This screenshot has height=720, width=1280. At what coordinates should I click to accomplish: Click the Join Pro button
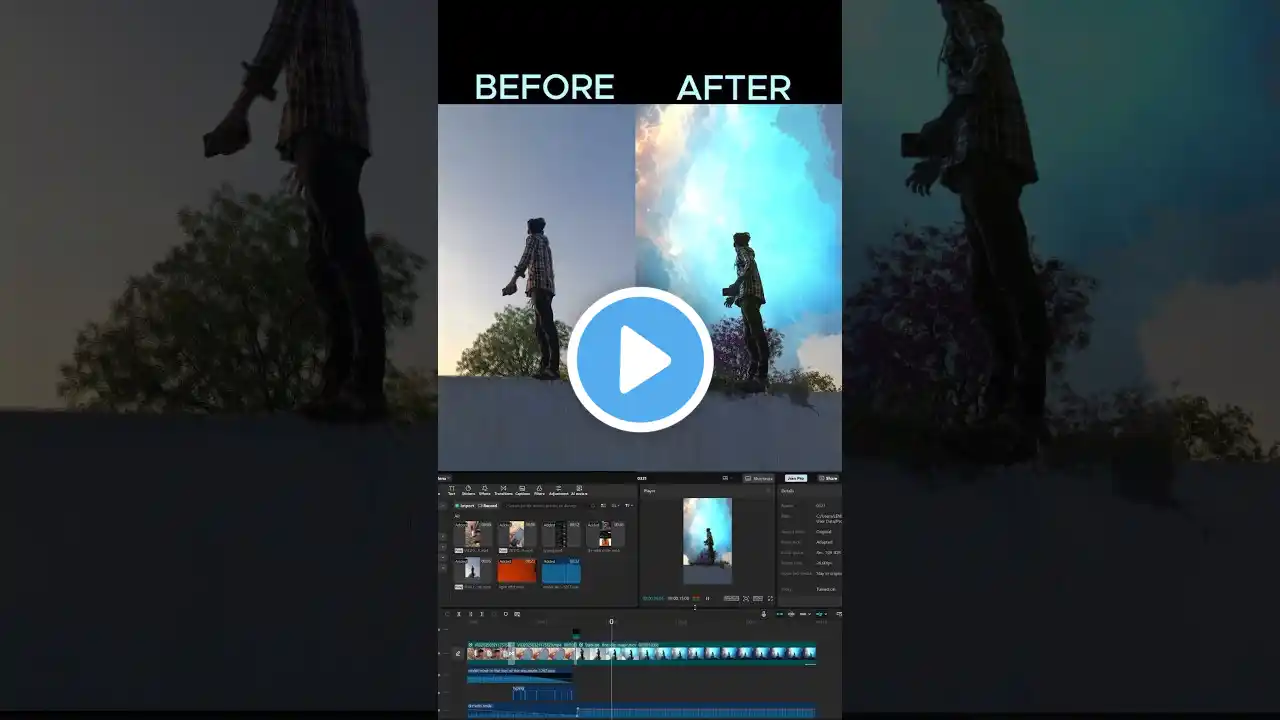tap(796, 478)
